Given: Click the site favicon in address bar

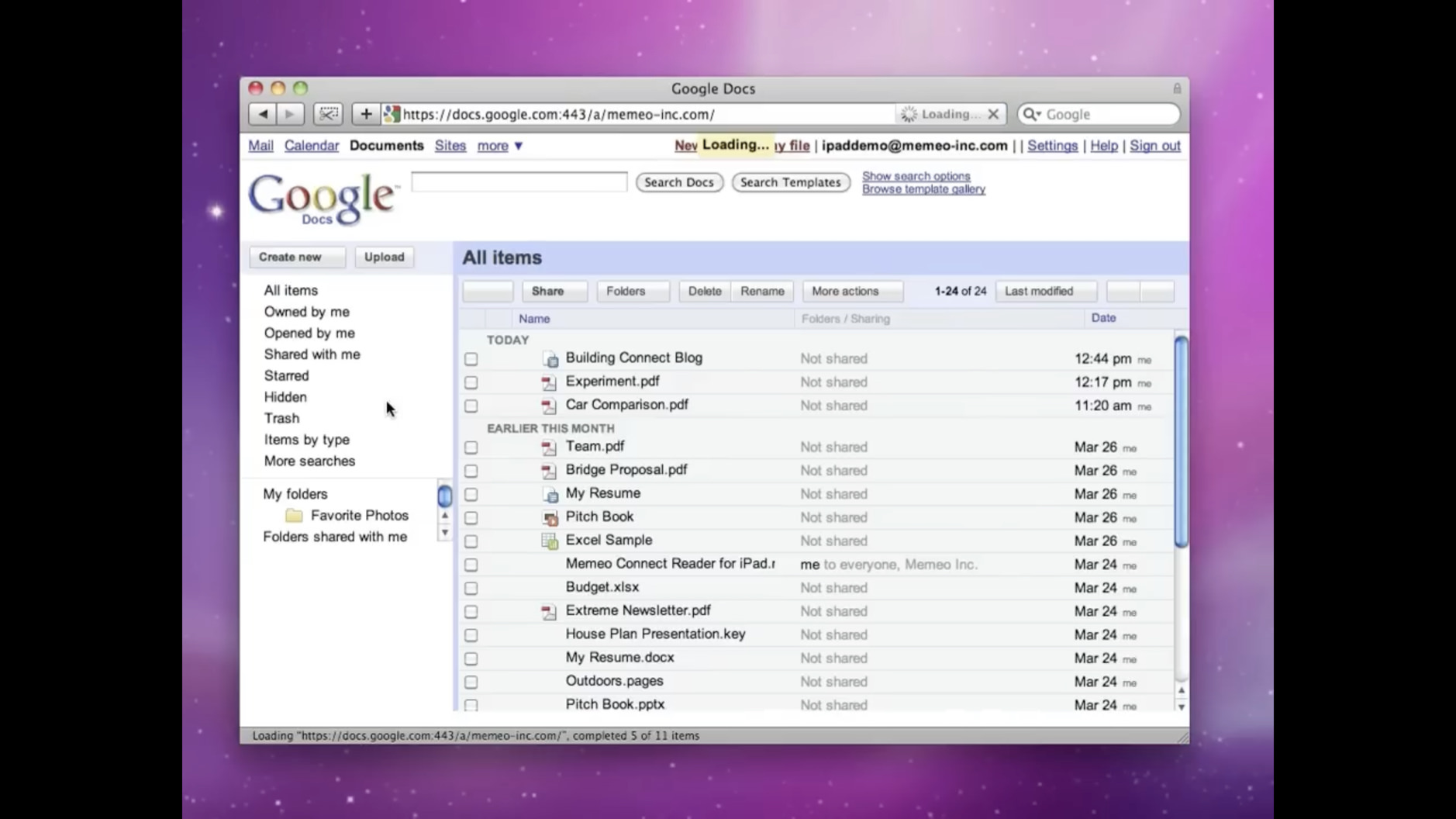Looking at the screenshot, I should pos(392,114).
